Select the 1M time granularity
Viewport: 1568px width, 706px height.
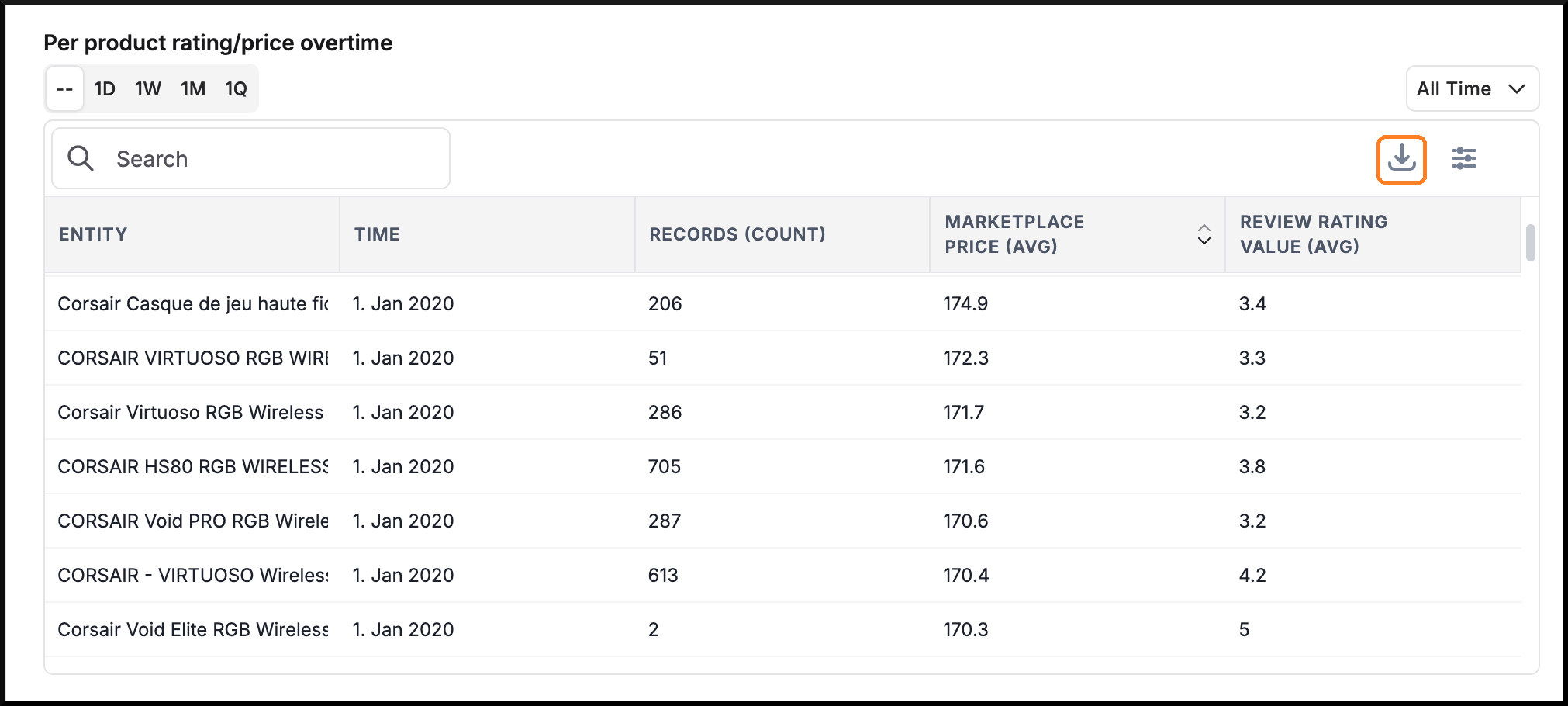tap(193, 88)
